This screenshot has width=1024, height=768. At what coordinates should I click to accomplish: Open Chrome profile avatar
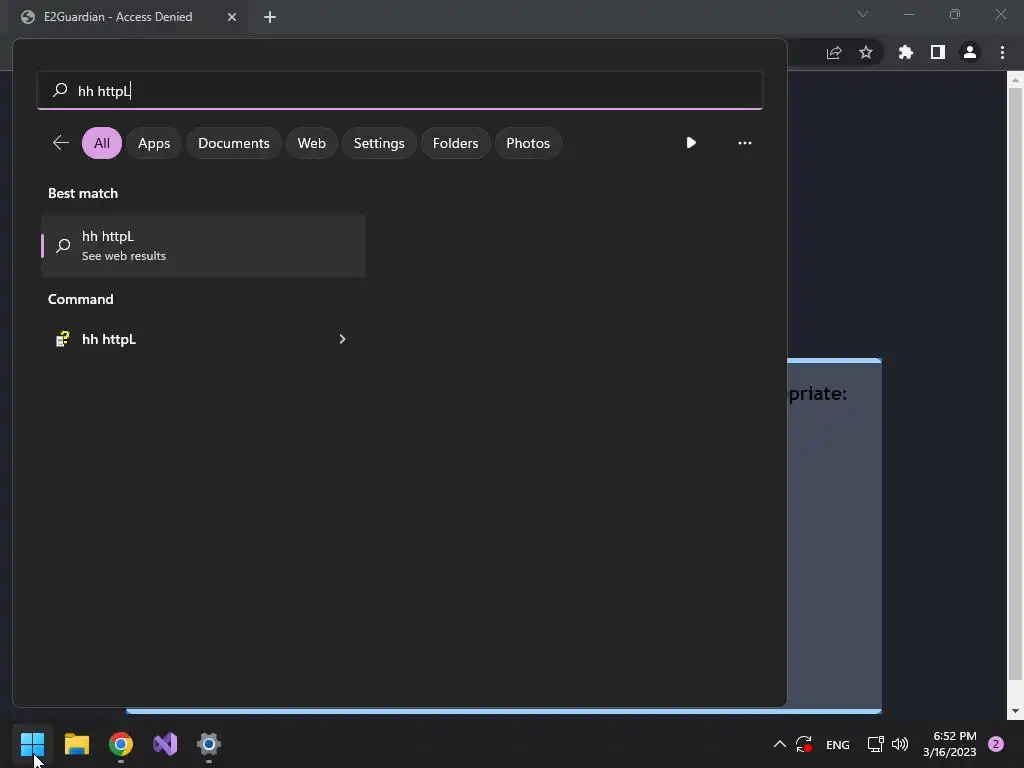(970, 52)
